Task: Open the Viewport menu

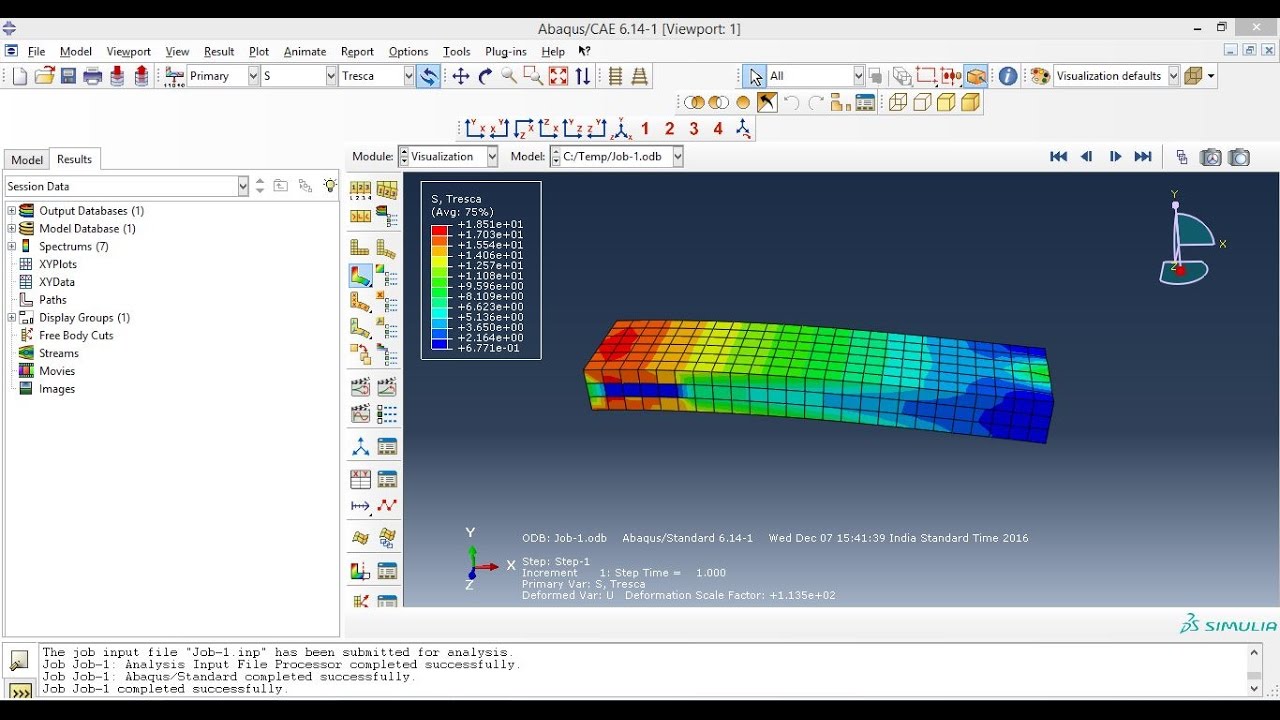Action: (128, 51)
